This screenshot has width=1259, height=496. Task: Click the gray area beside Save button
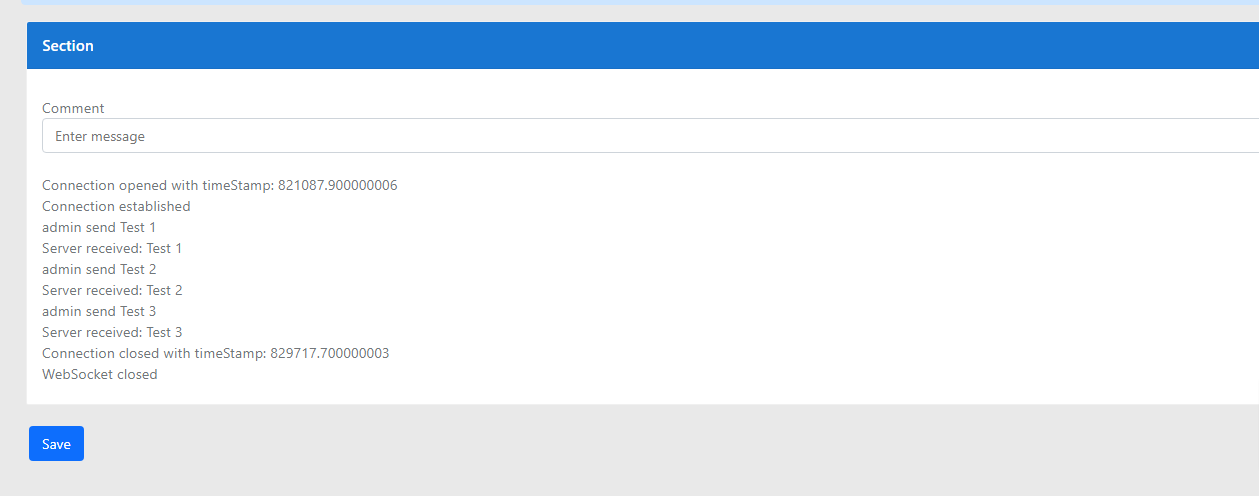600,444
